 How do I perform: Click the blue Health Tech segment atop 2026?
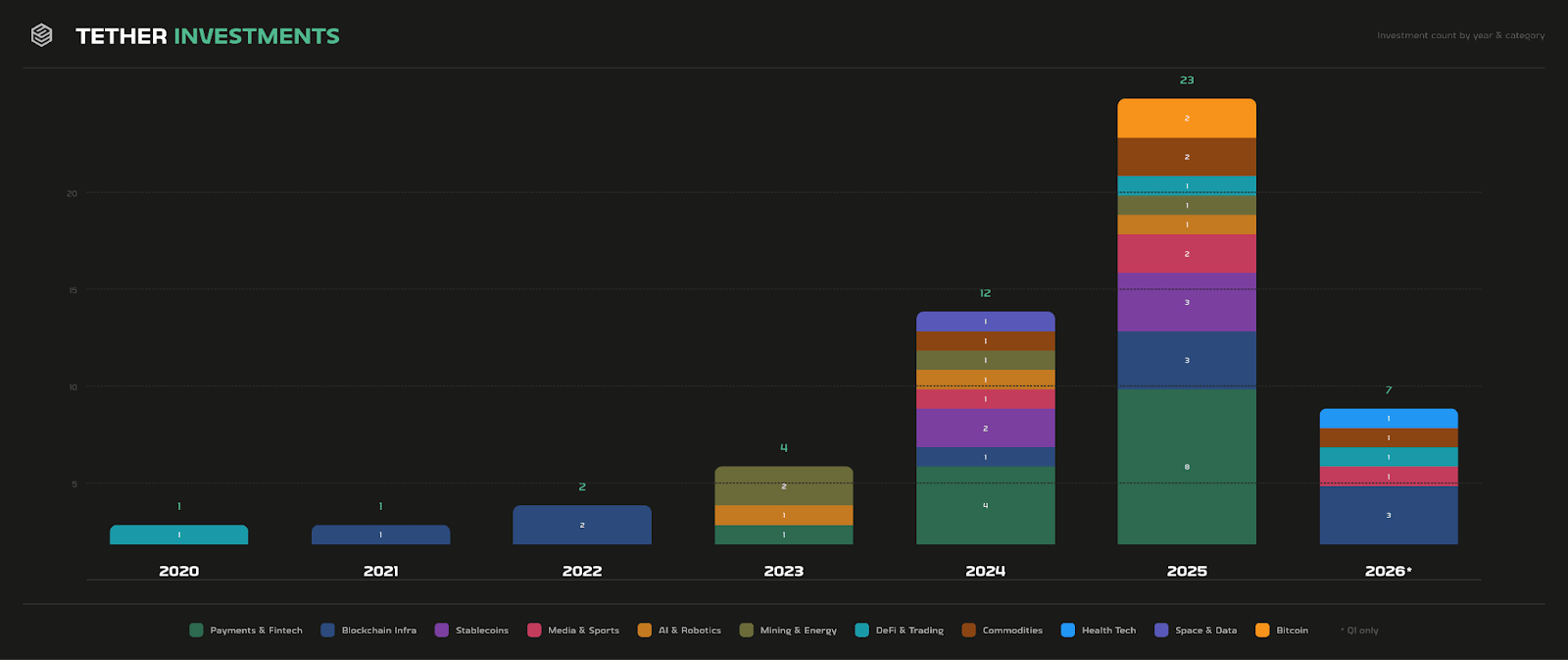1389,418
